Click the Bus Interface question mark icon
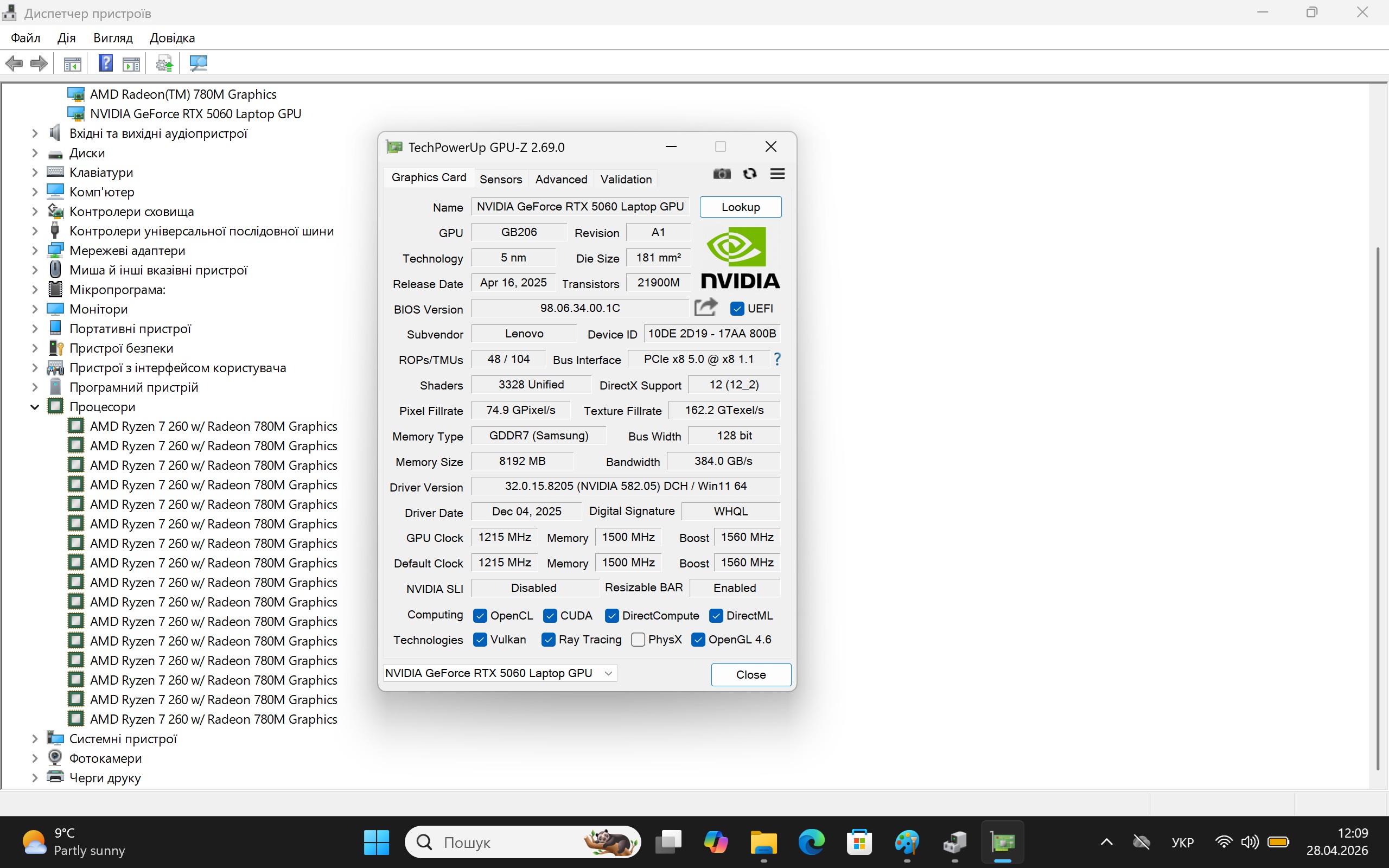The image size is (1389, 868). pyautogui.click(x=777, y=359)
